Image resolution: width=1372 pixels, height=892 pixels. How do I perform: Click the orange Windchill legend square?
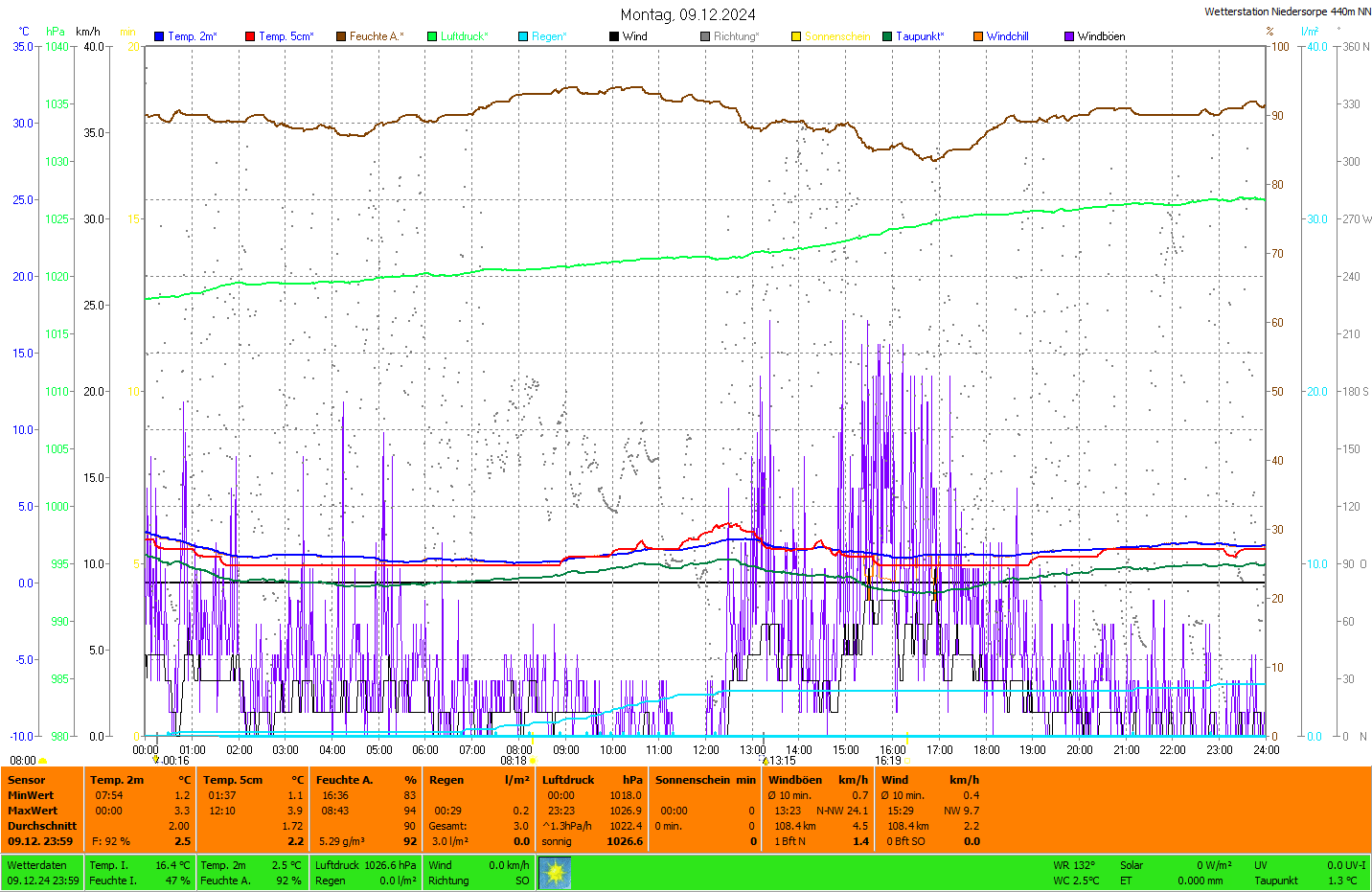click(x=978, y=36)
